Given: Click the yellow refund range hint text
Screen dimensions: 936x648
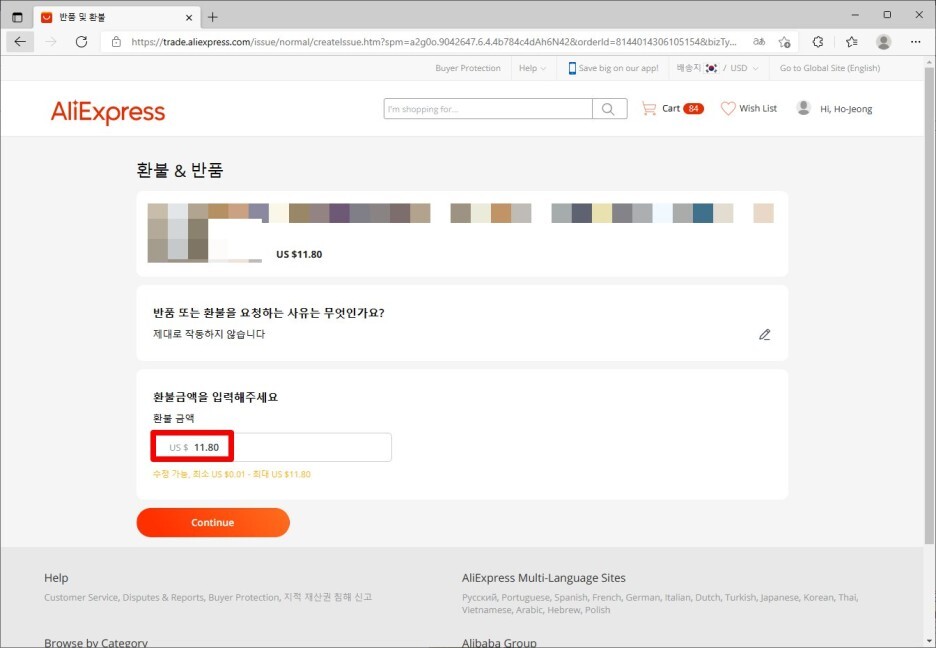Looking at the screenshot, I should [x=232, y=474].
